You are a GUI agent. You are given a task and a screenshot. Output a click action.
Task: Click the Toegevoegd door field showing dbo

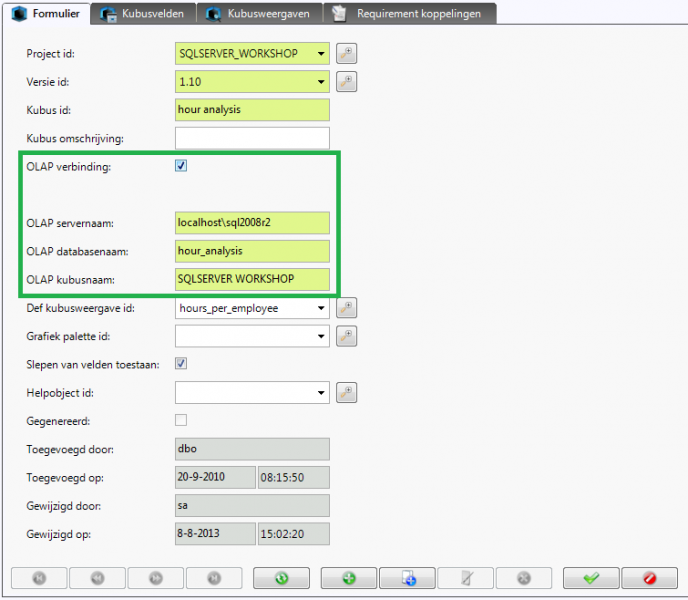252,449
